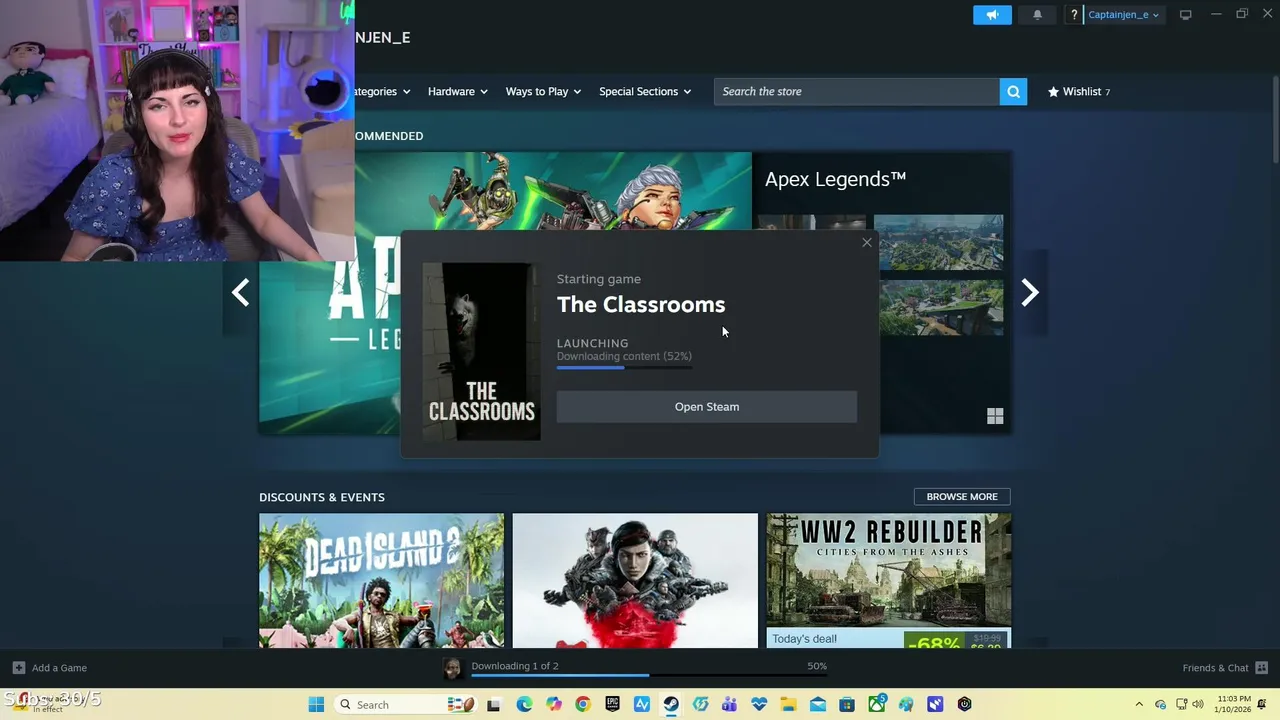Open the volume tray icon
This screenshot has width=1280, height=720.
click(x=1198, y=704)
